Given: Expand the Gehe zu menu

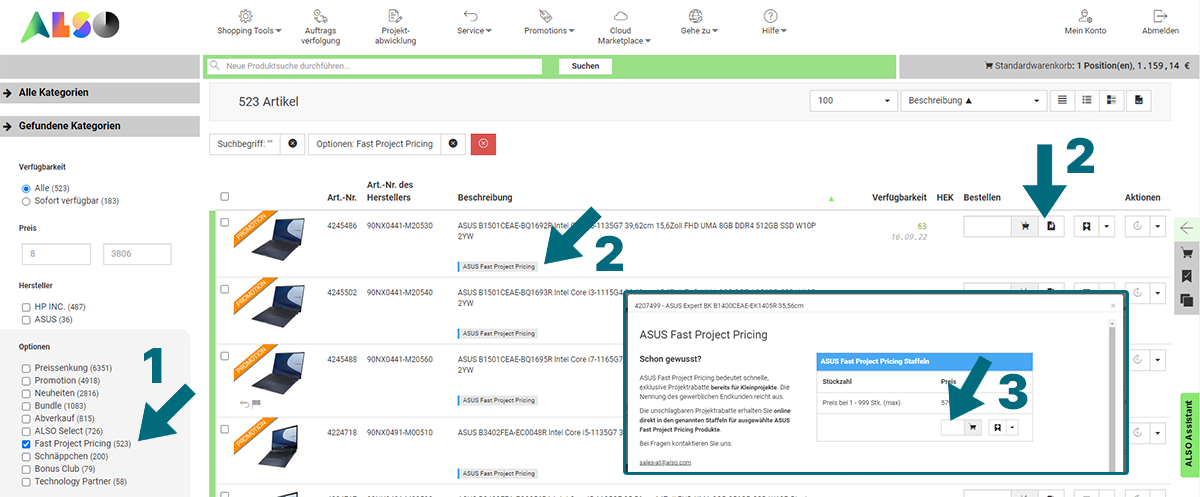Looking at the screenshot, I should [x=699, y=23].
